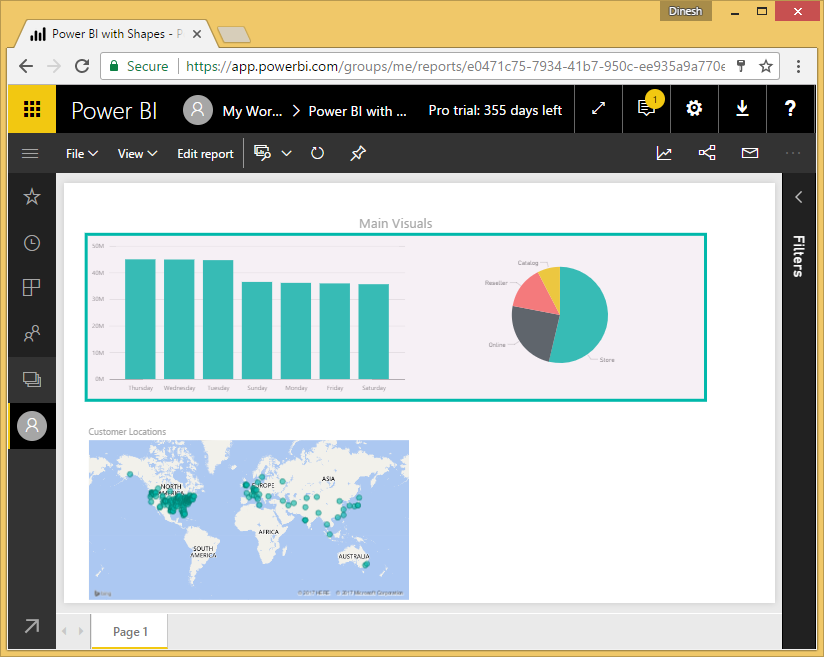Switch to the Page 1 tab

coord(128,631)
